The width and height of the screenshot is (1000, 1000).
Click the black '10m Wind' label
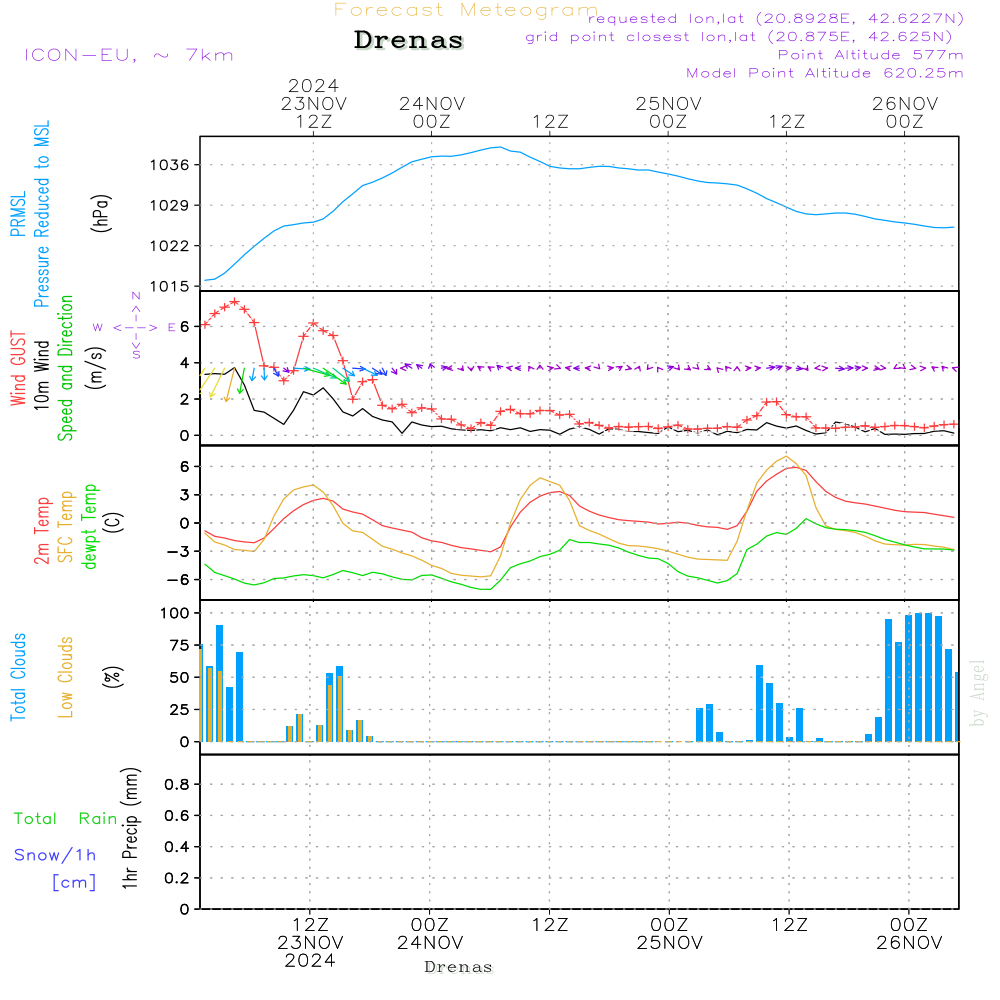coord(41,375)
